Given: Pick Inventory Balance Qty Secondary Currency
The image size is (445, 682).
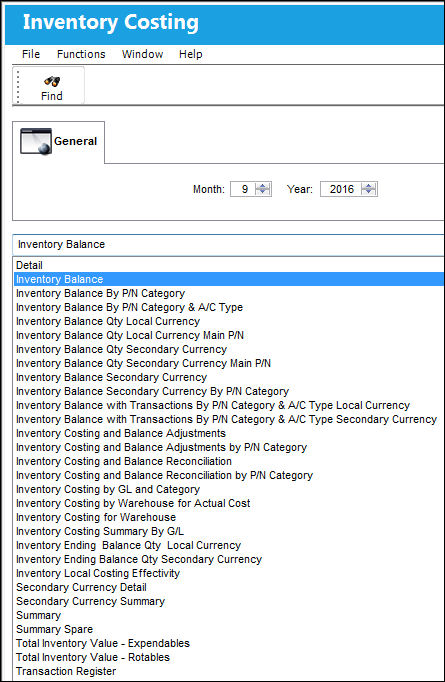Looking at the screenshot, I should coord(229,349).
